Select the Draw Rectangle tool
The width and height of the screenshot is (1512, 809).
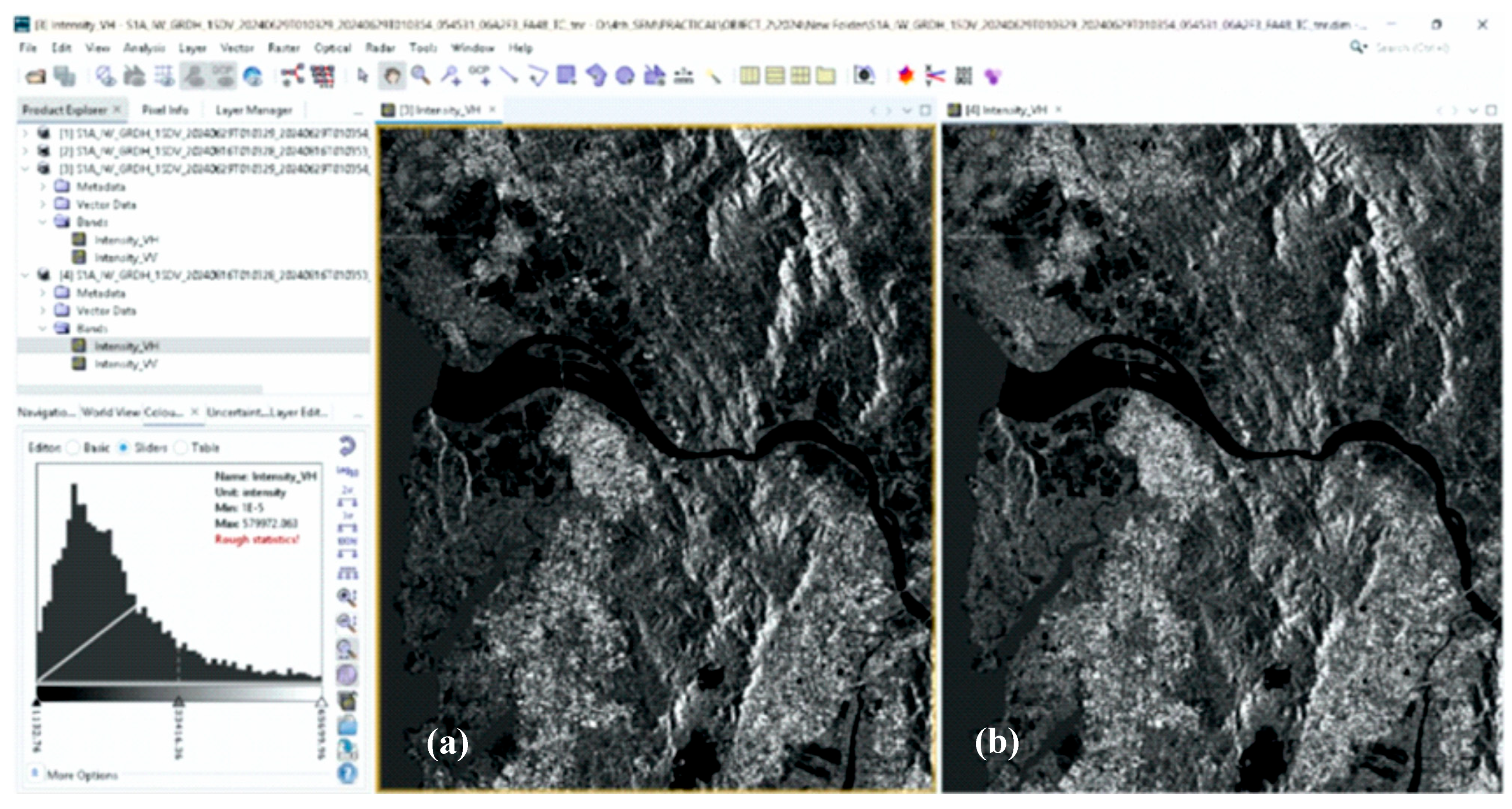[x=566, y=76]
